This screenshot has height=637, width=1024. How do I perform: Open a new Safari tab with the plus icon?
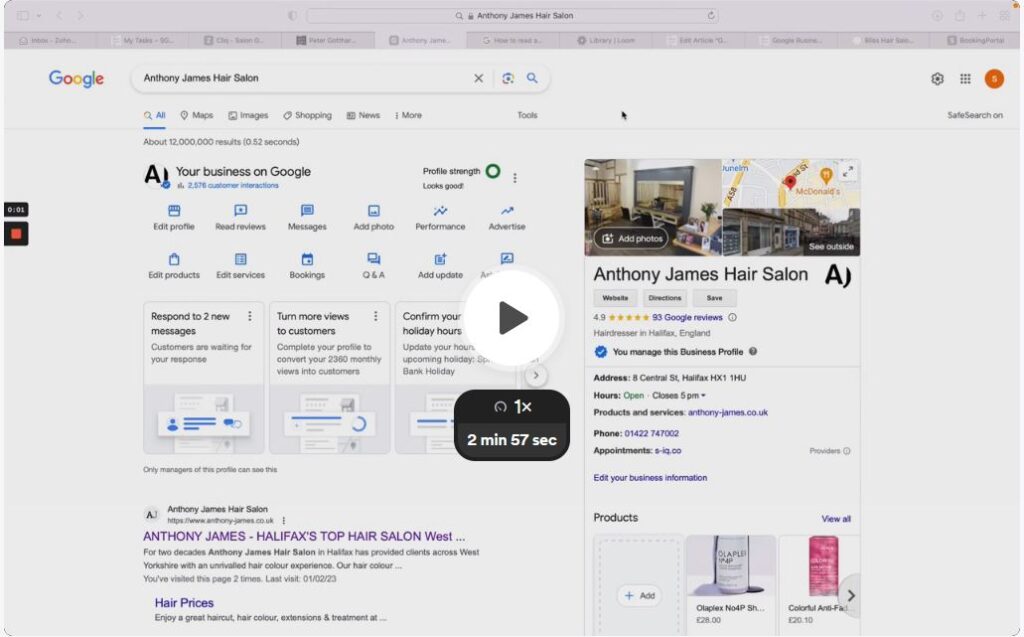click(x=982, y=16)
